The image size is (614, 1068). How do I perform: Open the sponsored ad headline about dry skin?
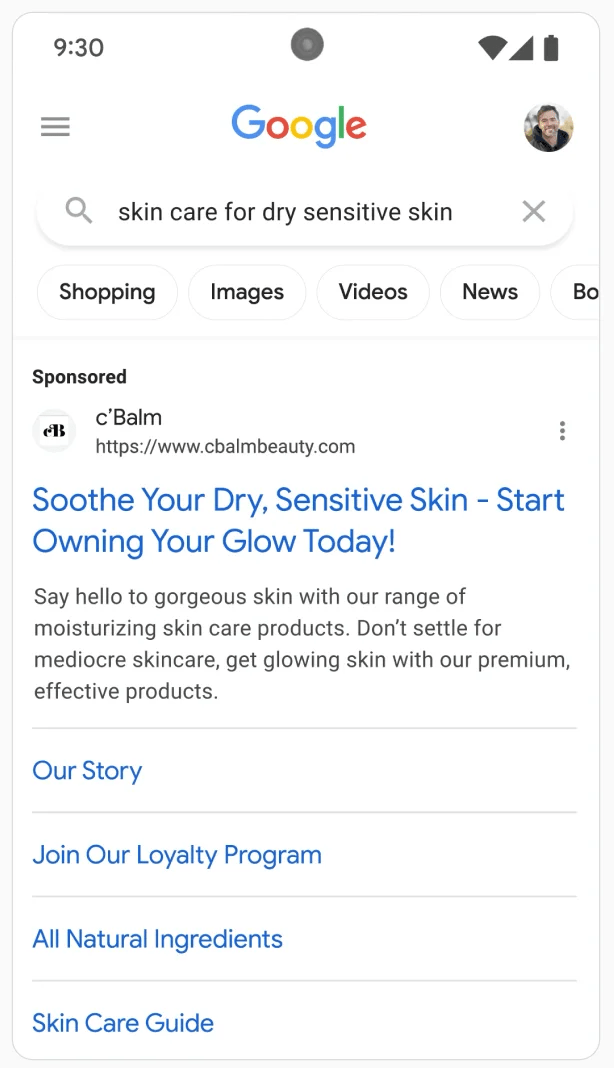[x=298, y=520]
